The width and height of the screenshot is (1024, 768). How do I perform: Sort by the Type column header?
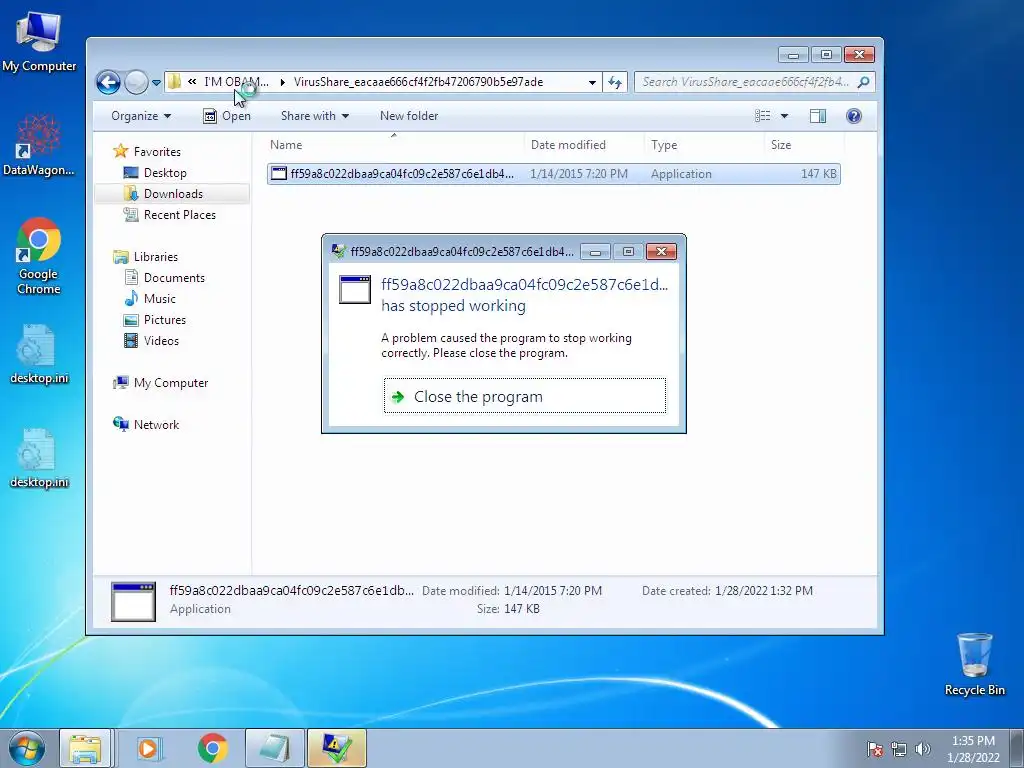[703, 145]
